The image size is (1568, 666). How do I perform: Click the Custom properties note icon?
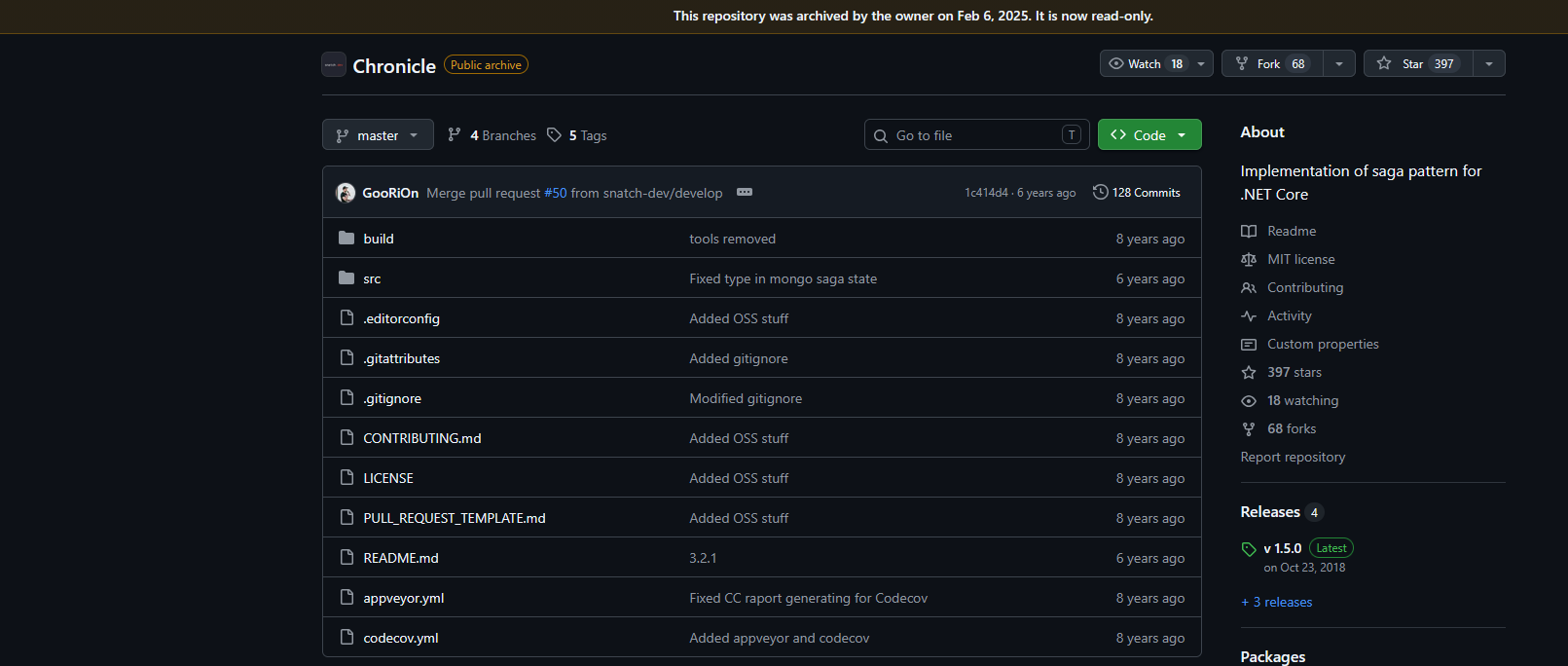1249,344
